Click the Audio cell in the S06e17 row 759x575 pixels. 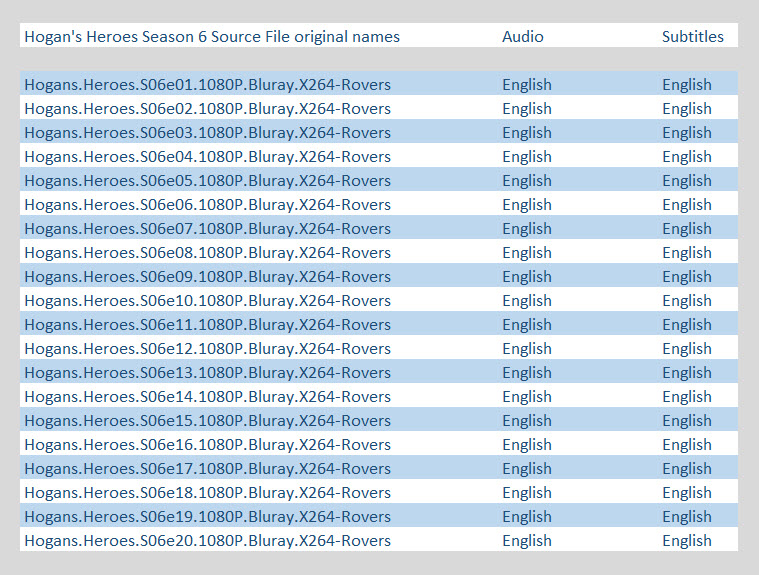click(x=527, y=469)
